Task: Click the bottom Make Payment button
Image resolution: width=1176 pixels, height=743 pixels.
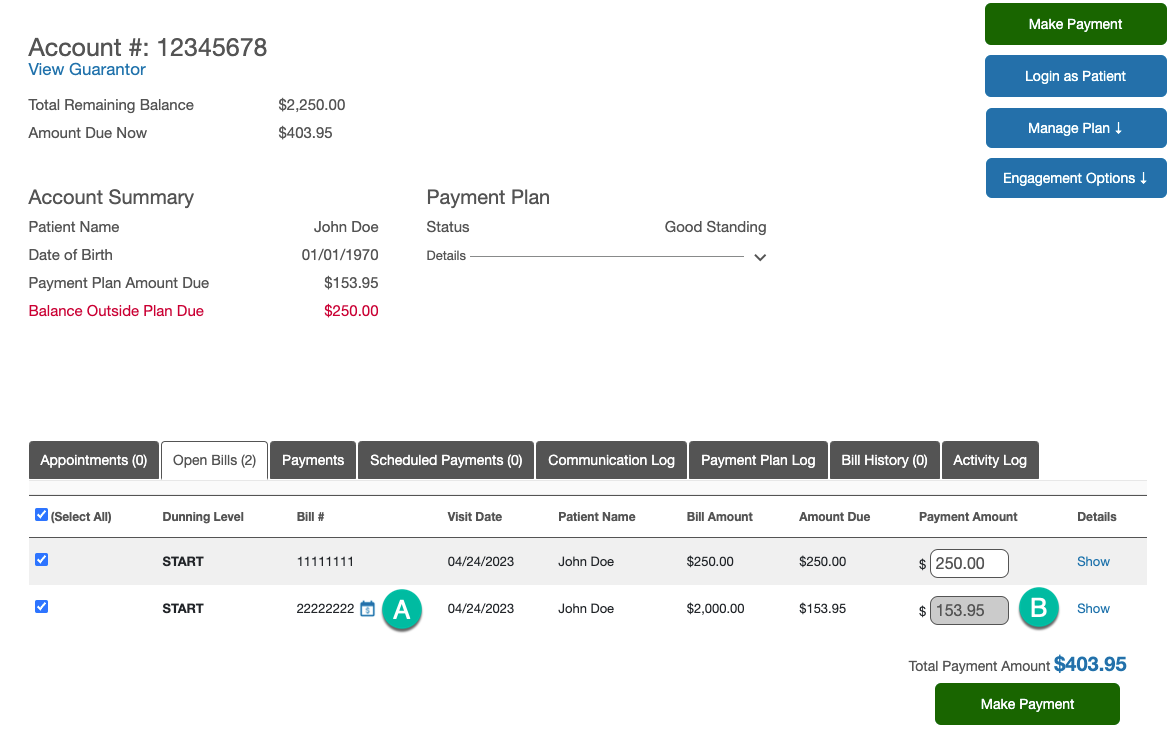Action: click(x=1027, y=704)
